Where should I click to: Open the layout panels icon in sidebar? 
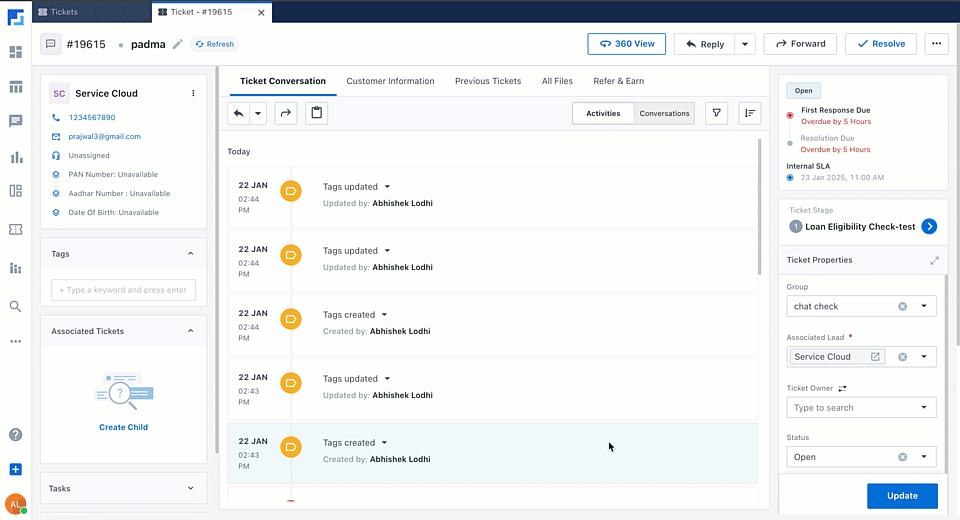click(16, 191)
